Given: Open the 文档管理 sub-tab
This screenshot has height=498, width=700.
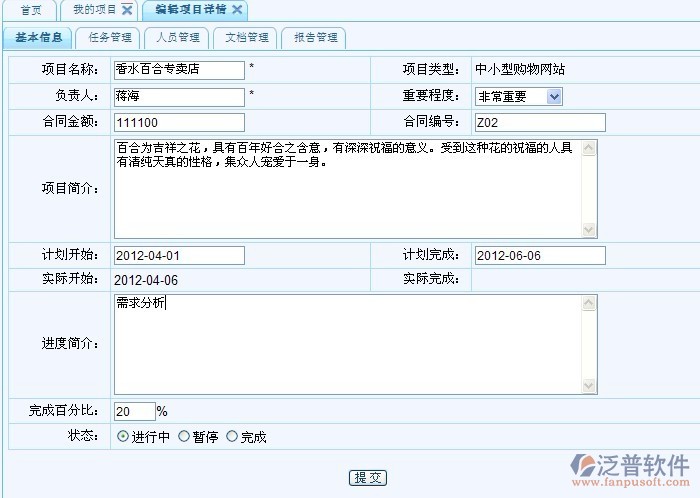Looking at the screenshot, I should 246,37.
